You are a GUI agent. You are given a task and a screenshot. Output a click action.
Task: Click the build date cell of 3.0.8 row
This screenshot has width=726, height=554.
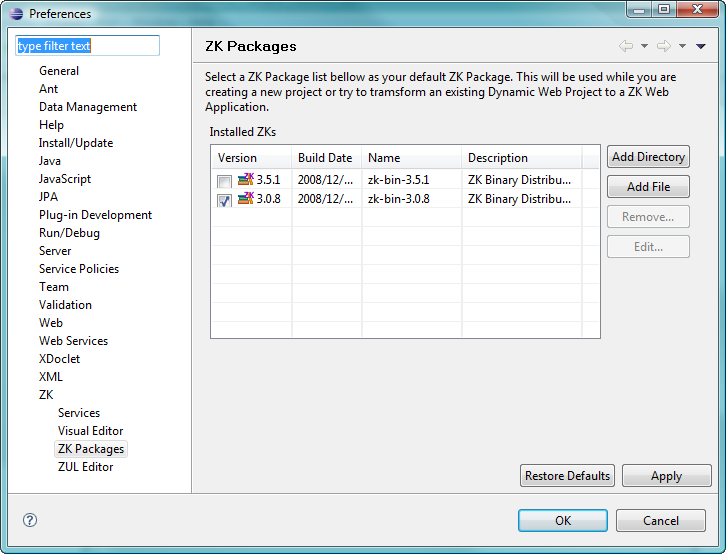click(x=325, y=199)
